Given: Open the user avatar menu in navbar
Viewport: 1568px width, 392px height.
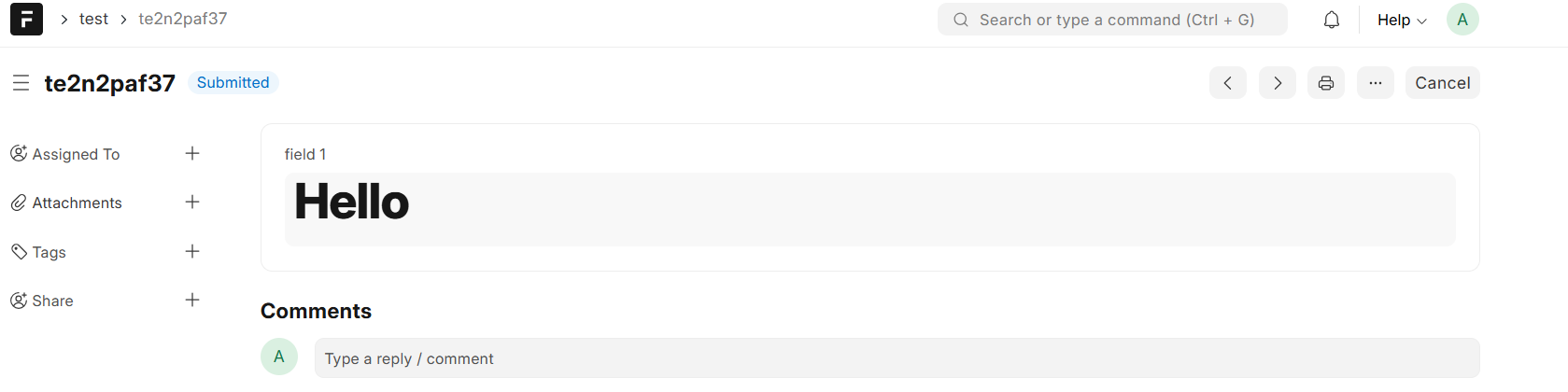Looking at the screenshot, I should tap(1462, 20).
